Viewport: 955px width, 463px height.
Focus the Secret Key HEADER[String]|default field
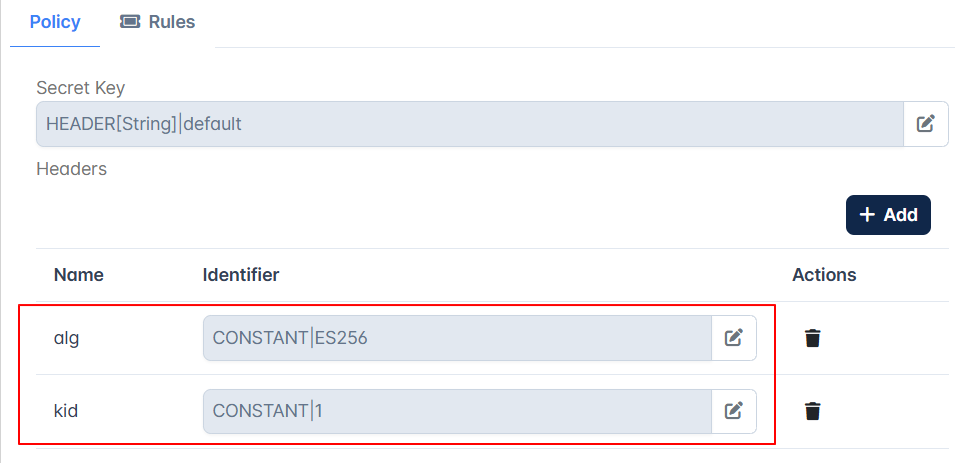tap(470, 124)
